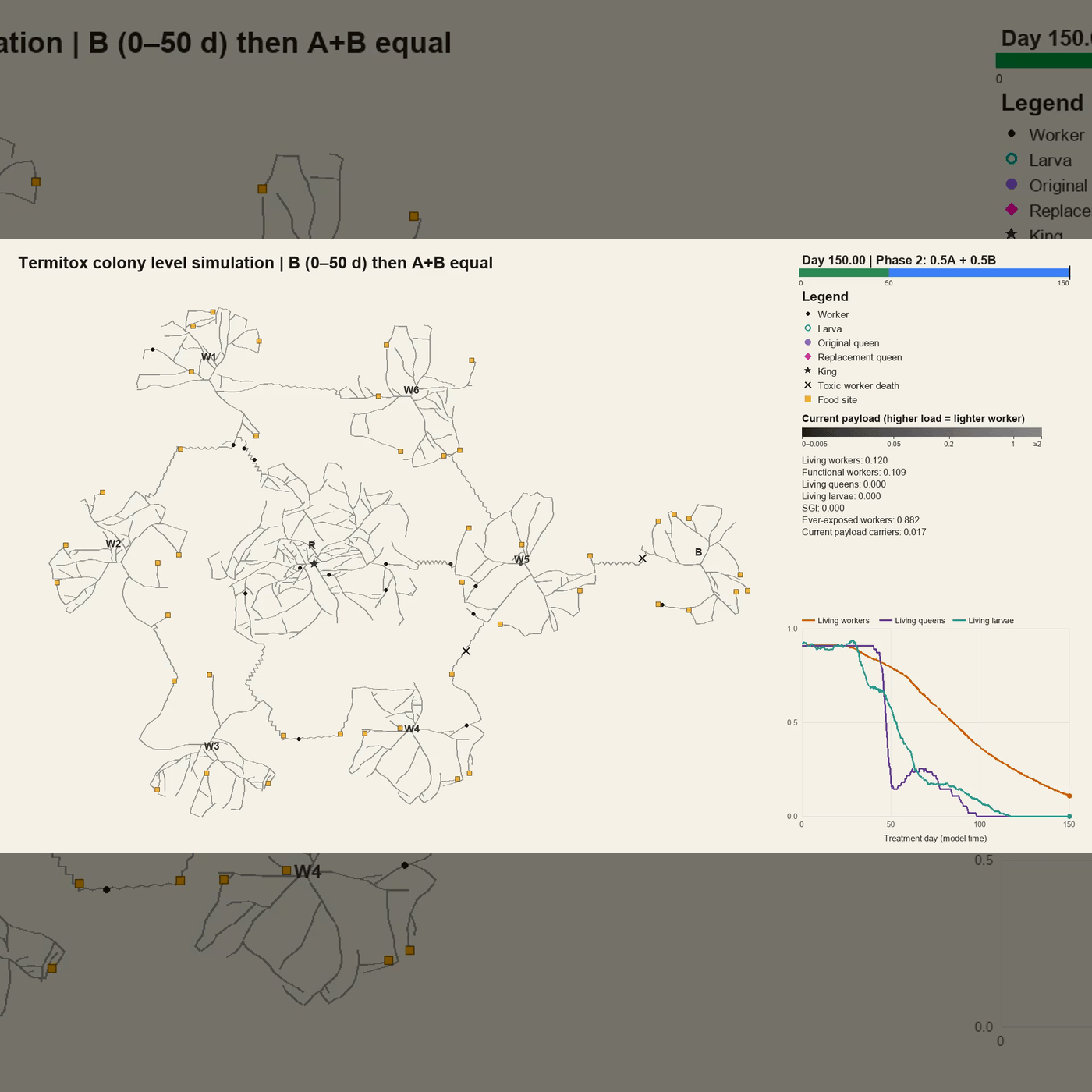Click the Larva teal ring legend icon
The width and height of the screenshot is (1092, 1092).
tap(808, 328)
